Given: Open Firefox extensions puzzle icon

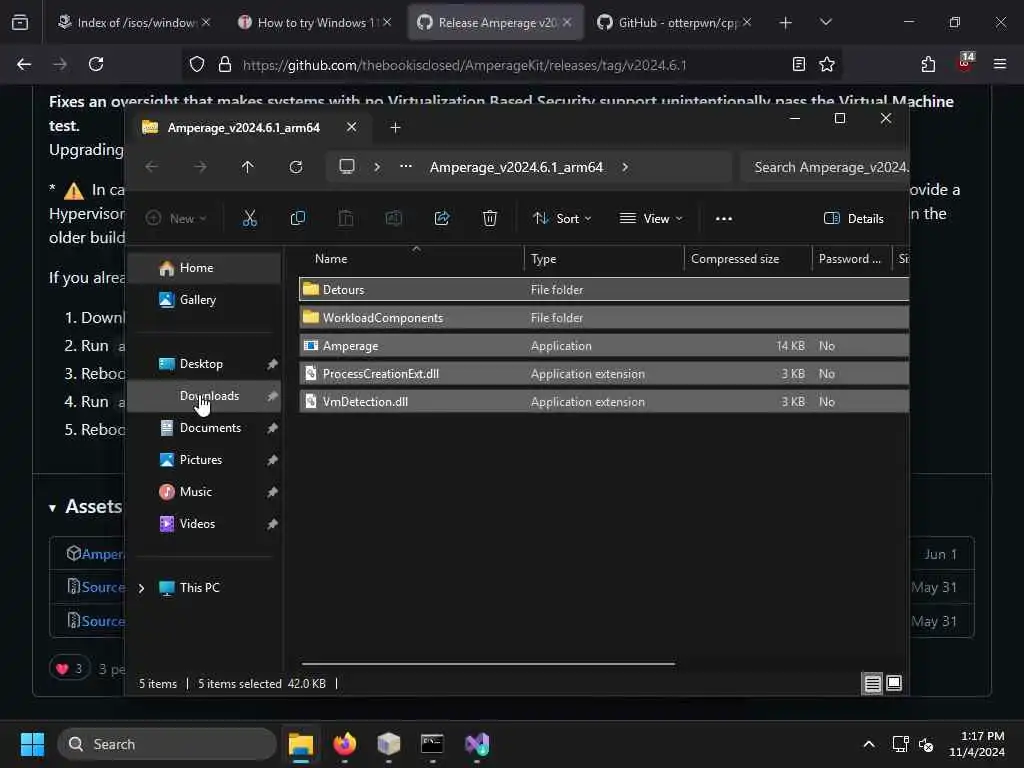Looking at the screenshot, I should point(928,64).
